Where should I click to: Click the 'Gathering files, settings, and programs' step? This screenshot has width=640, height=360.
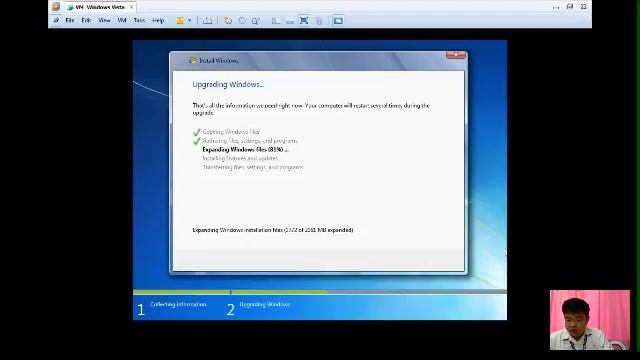250,141
